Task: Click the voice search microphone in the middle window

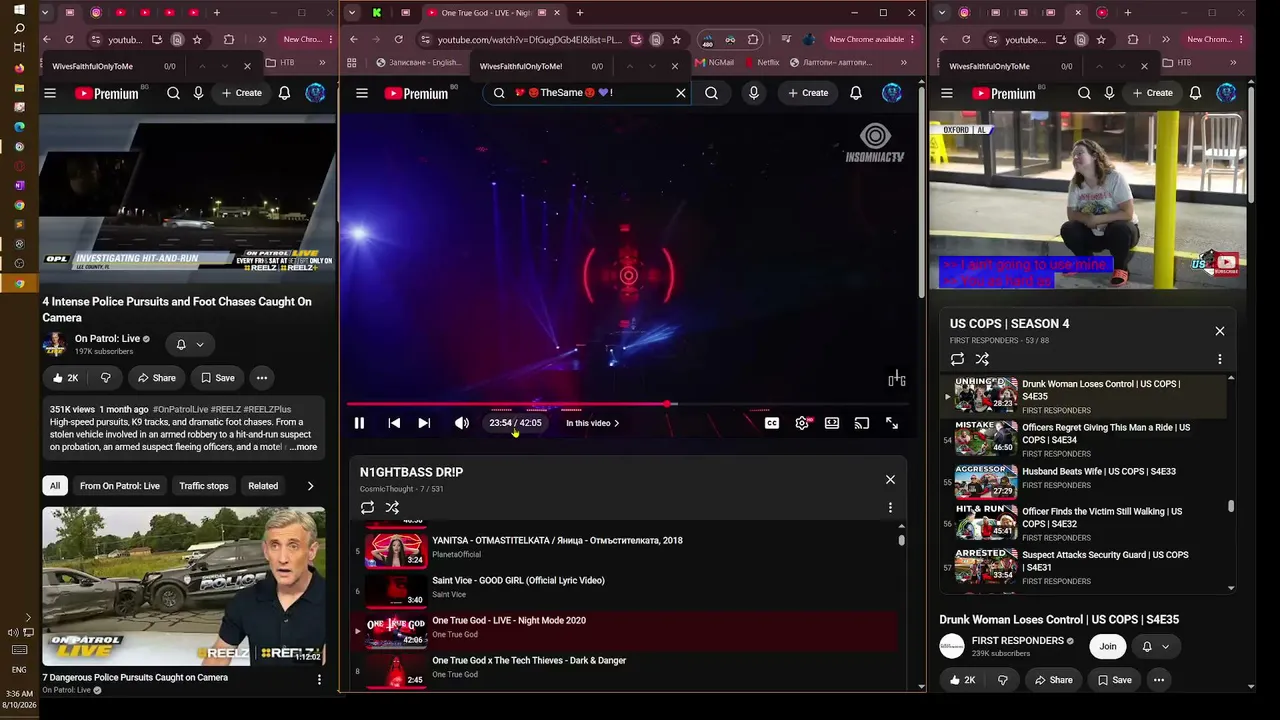Action: pos(754,93)
